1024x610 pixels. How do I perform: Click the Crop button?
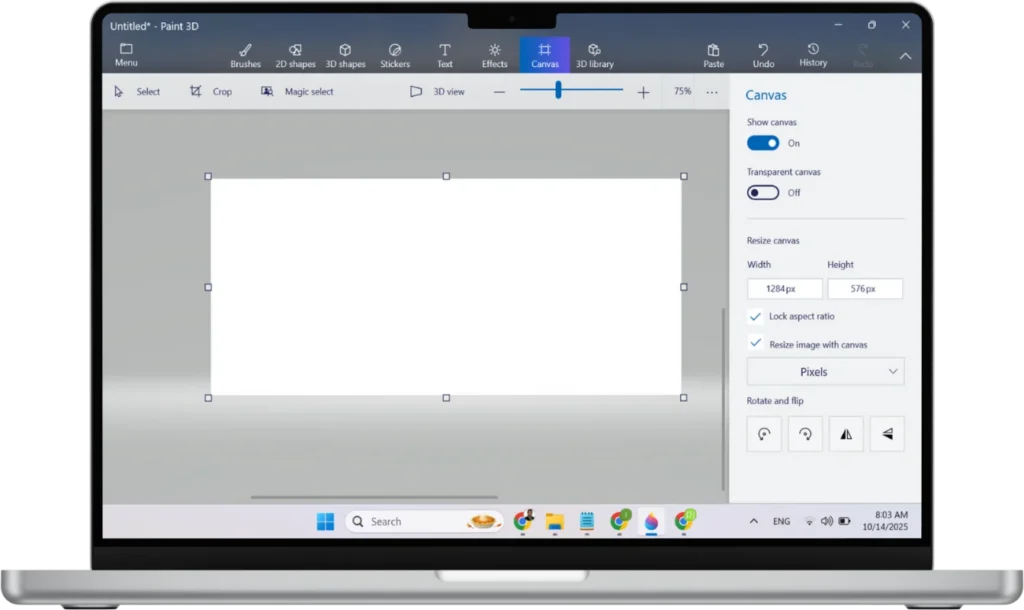click(211, 92)
